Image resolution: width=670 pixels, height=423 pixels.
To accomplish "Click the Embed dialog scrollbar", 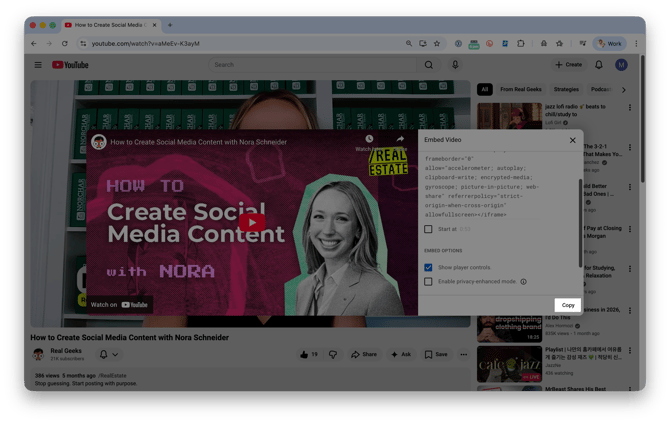I will click(580, 222).
